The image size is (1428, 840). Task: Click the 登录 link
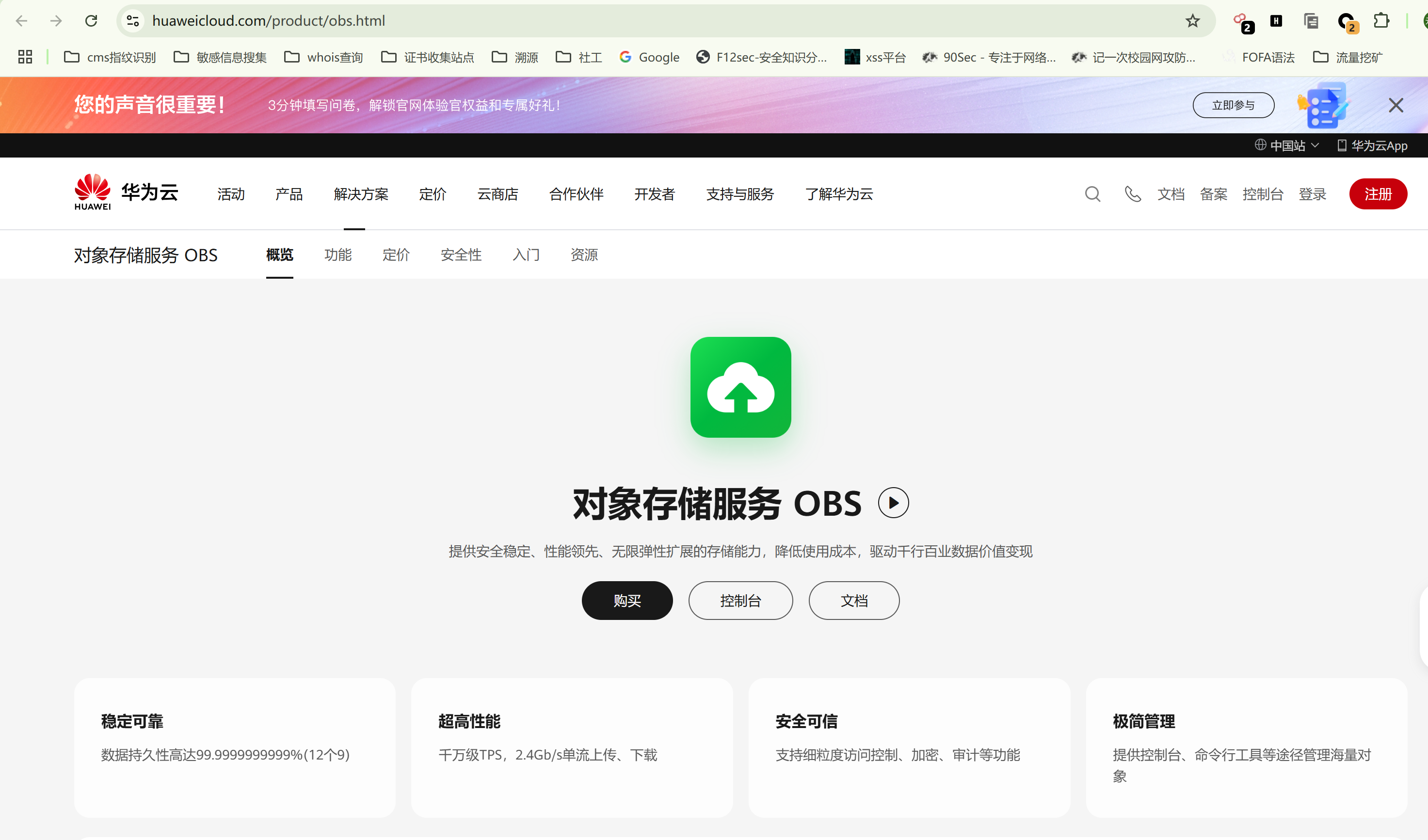(x=1313, y=194)
